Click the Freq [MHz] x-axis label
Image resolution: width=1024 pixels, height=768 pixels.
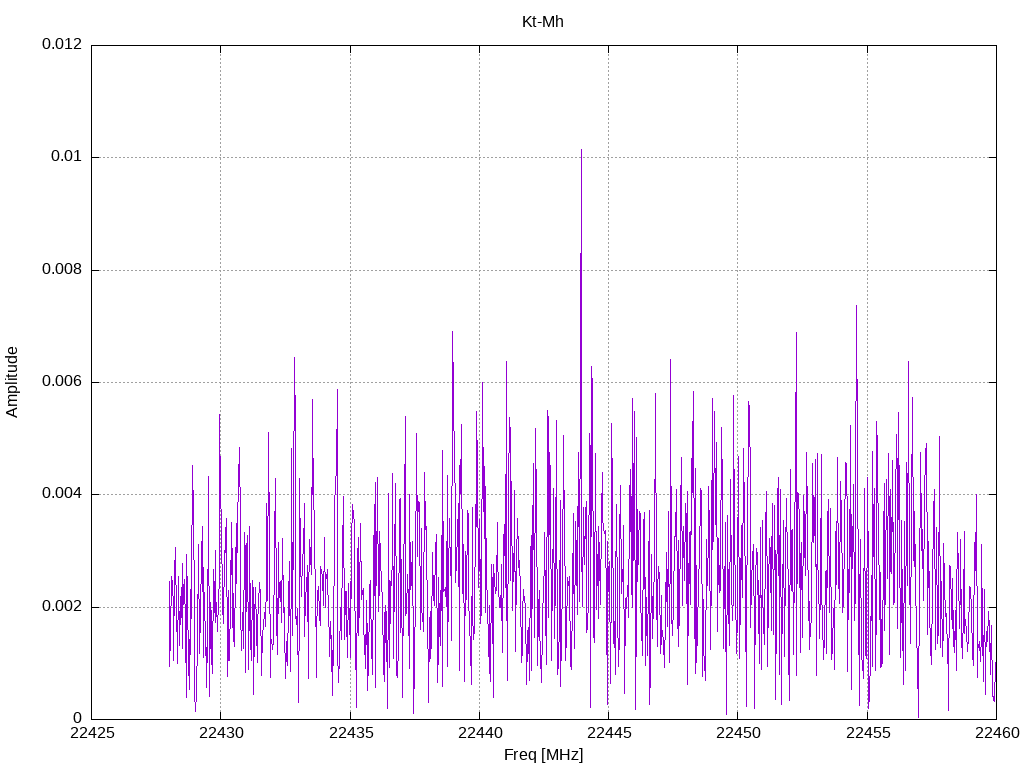pos(543,755)
